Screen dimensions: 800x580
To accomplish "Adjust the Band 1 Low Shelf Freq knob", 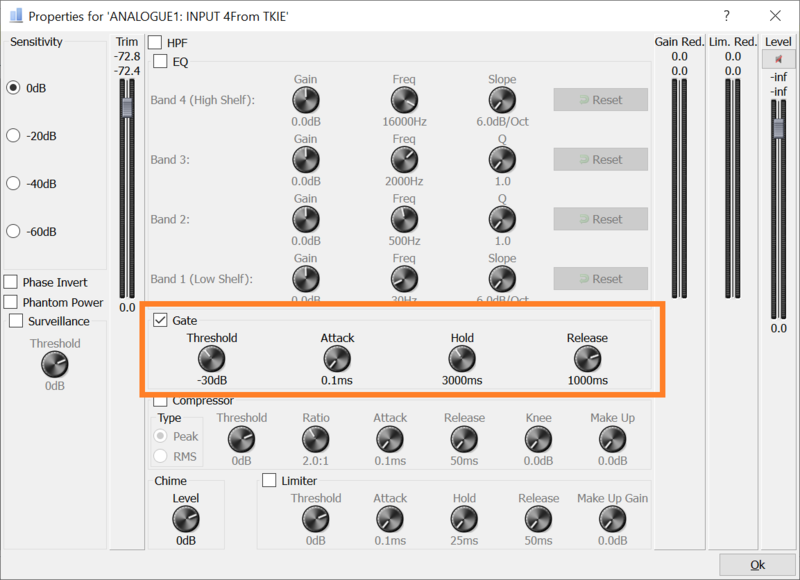I will click(404, 279).
